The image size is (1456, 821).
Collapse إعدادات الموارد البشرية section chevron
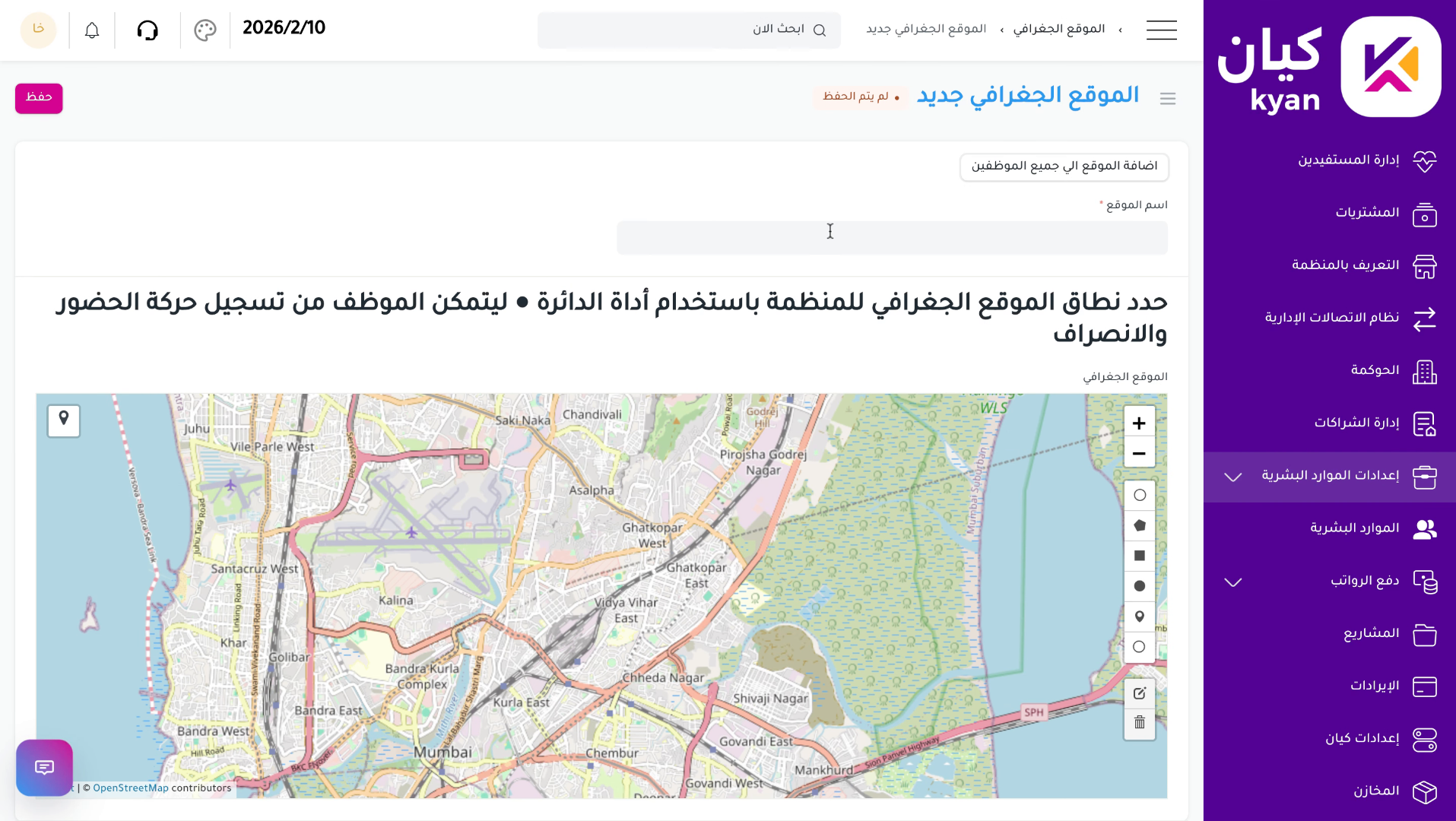[x=1232, y=477]
